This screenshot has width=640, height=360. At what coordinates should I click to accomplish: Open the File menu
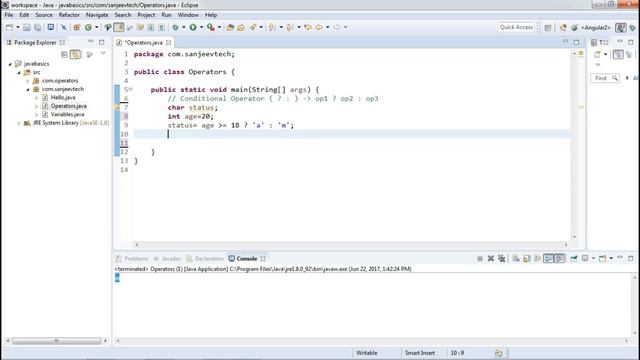pyautogui.click(x=9, y=15)
